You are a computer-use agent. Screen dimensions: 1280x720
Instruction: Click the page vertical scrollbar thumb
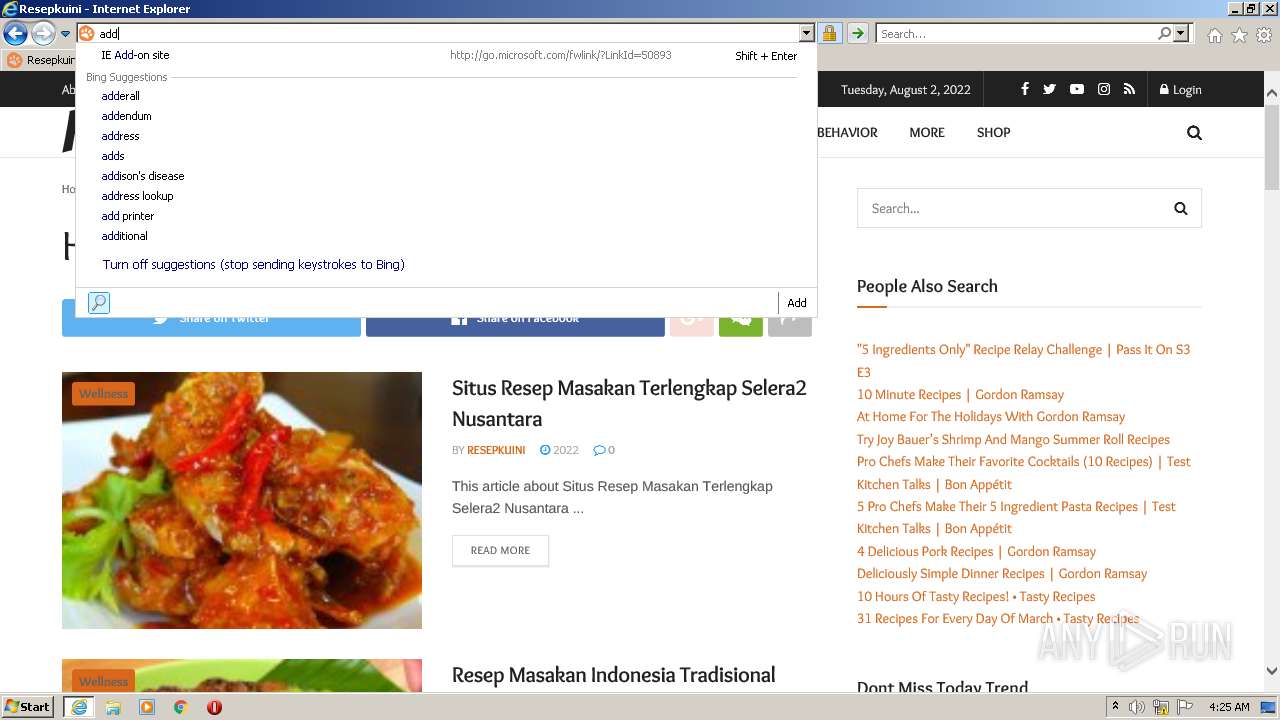tap(1272, 145)
